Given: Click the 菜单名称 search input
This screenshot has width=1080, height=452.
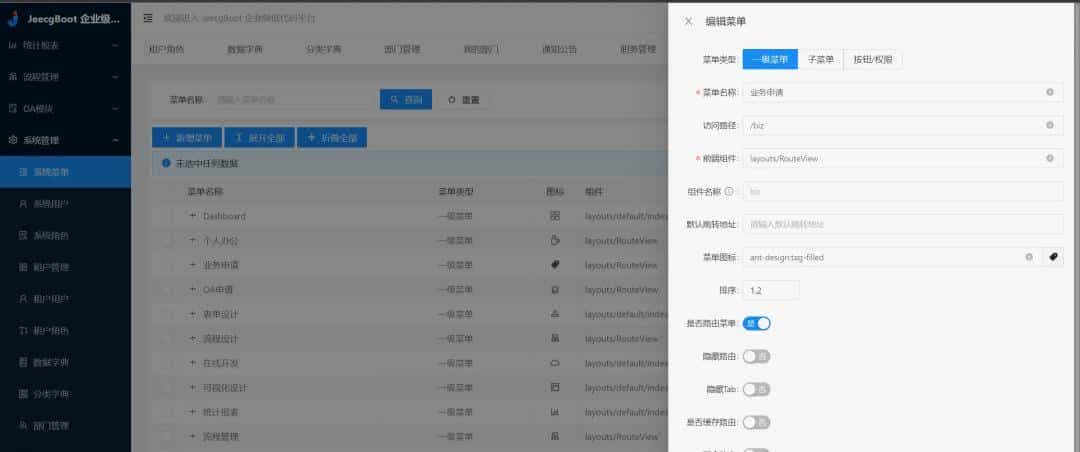Looking at the screenshot, I should (292, 100).
